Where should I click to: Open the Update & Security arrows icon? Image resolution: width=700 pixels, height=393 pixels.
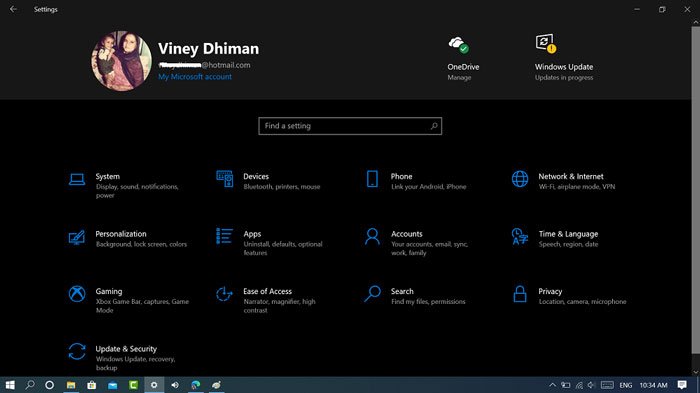click(77, 351)
